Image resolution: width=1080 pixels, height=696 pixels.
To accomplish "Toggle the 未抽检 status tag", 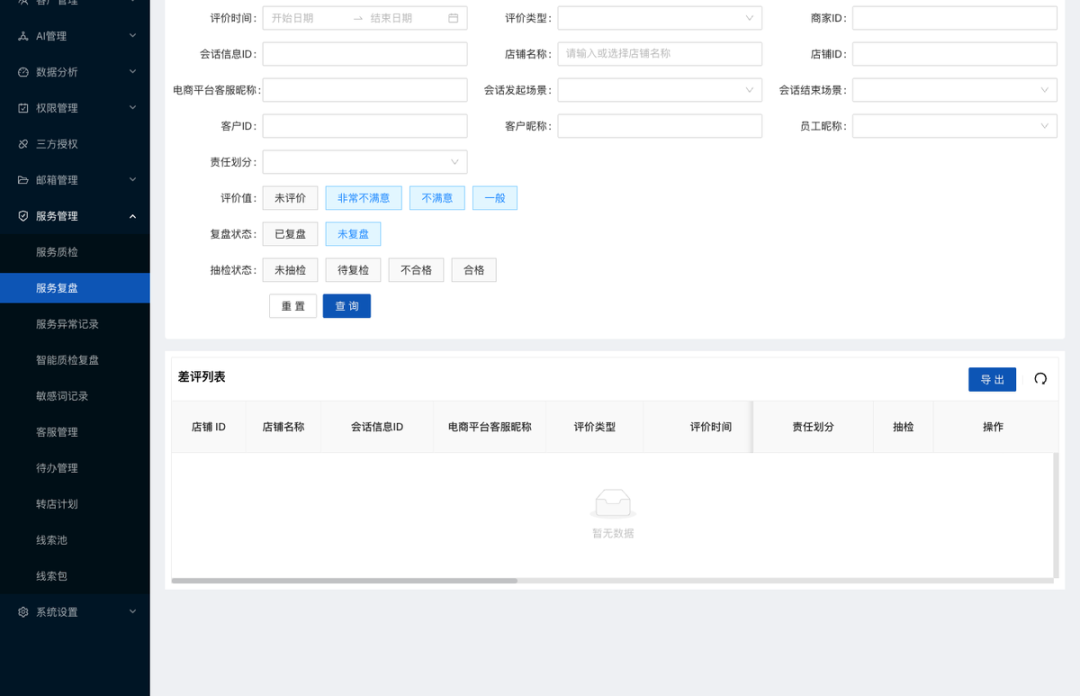I will point(290,270).
